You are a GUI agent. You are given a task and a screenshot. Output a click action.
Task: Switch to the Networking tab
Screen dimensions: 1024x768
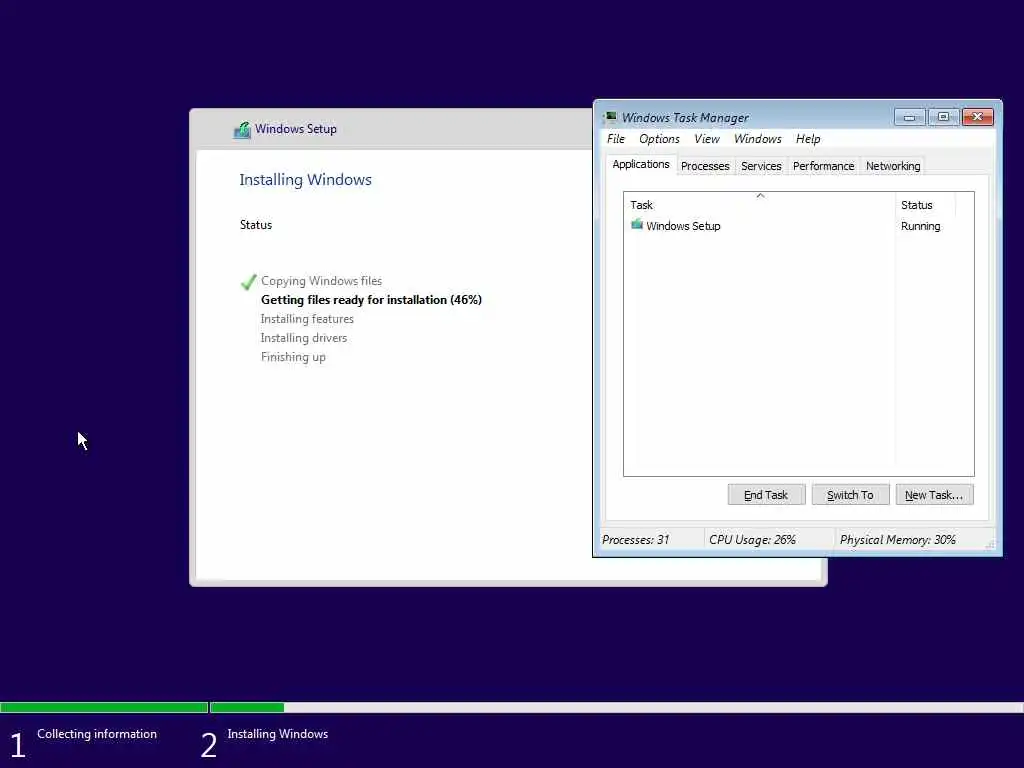pyautogui.click(x=893, y=167)
